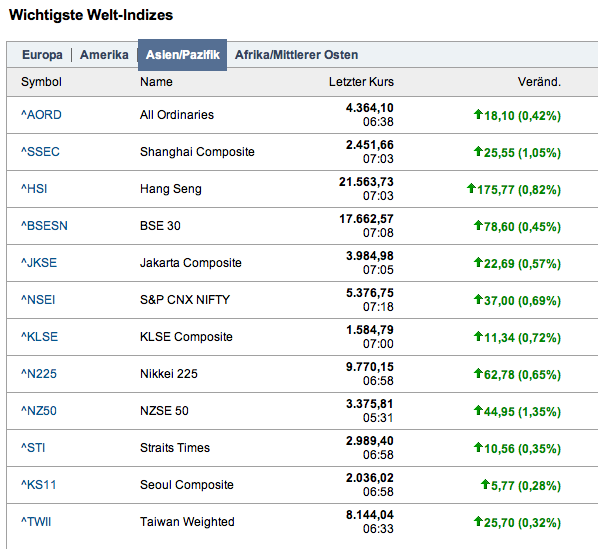598x549 pixels.
Task: Click the green up arrow for Hang Seng
Action: (471, 188)
